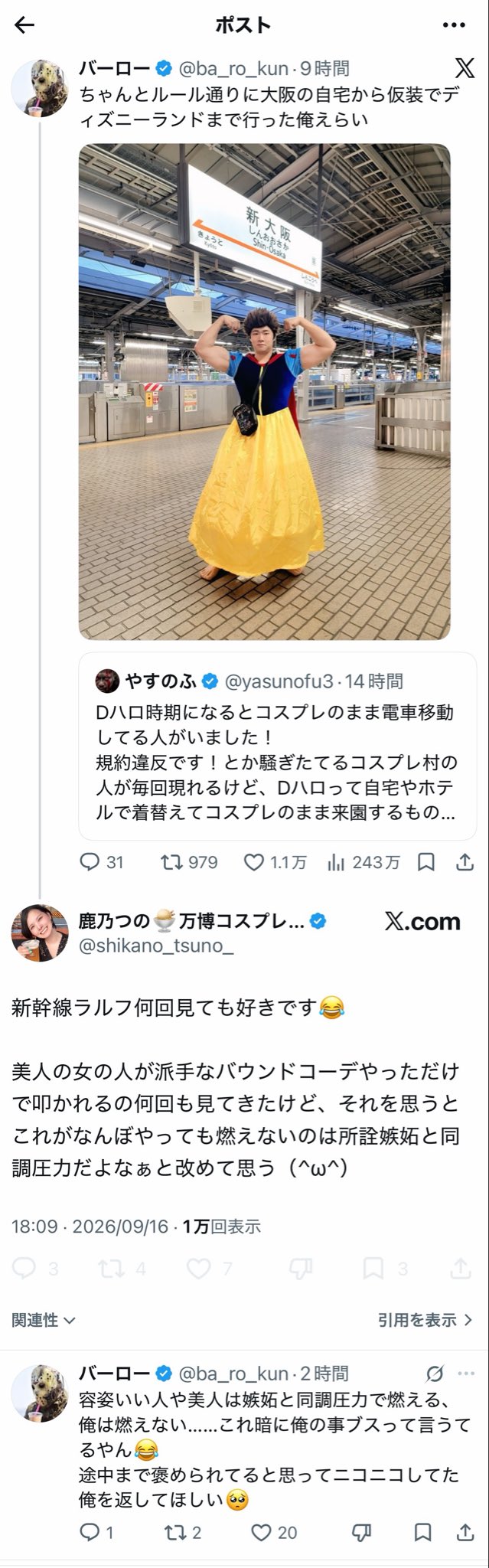489x1568 pixels.
Task: Open the @ba_ro_kun handle in the top post
Action: pyautogui.click(x=233, y=69)
